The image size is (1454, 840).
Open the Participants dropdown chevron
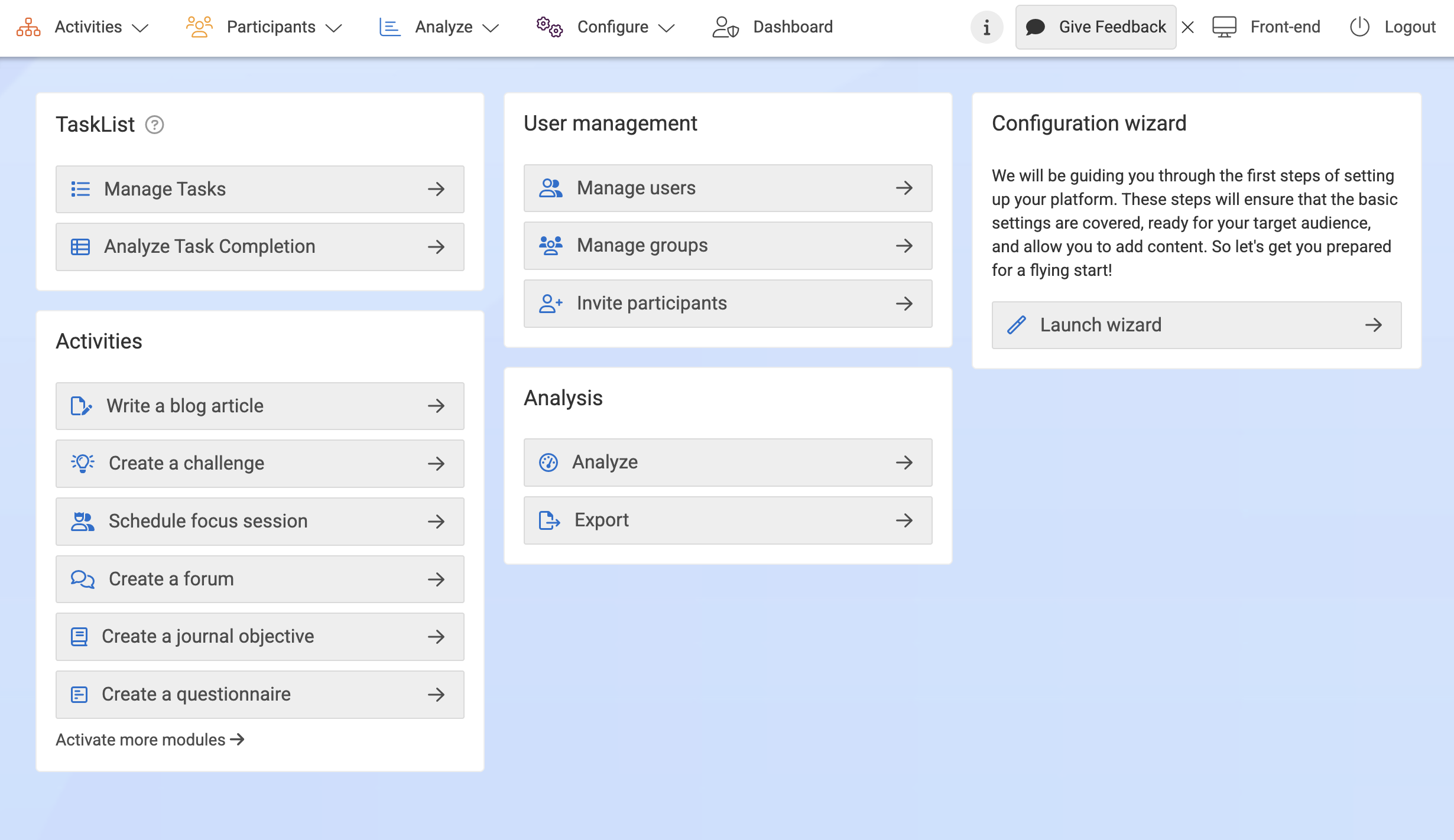[x=334, y=28]
